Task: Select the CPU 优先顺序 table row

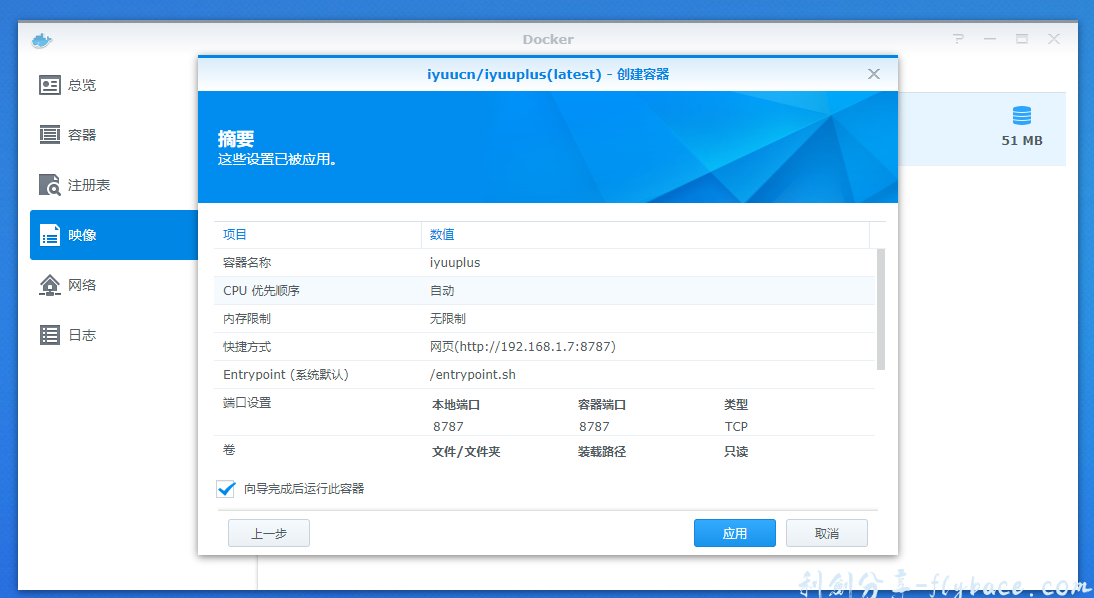Action: 500,290
